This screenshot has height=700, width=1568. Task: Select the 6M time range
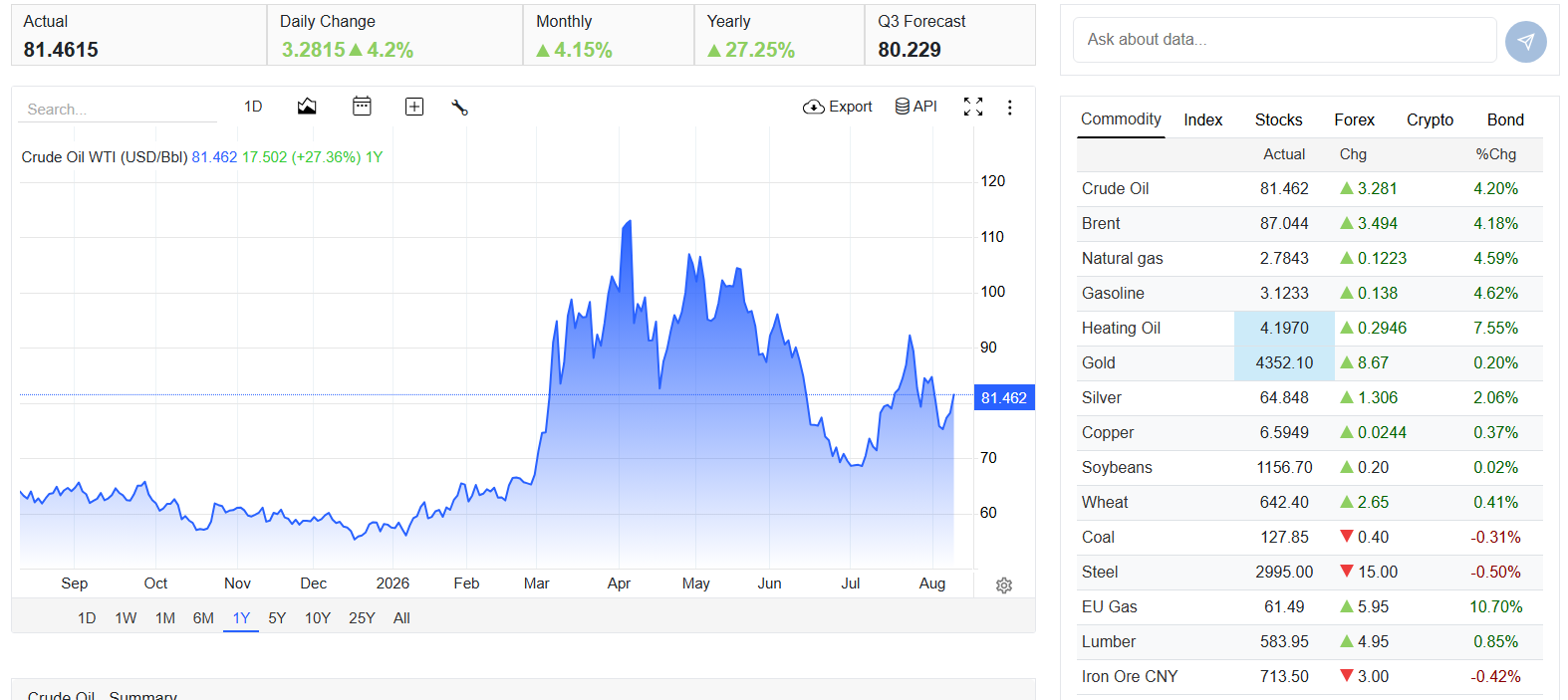point(203,618)
